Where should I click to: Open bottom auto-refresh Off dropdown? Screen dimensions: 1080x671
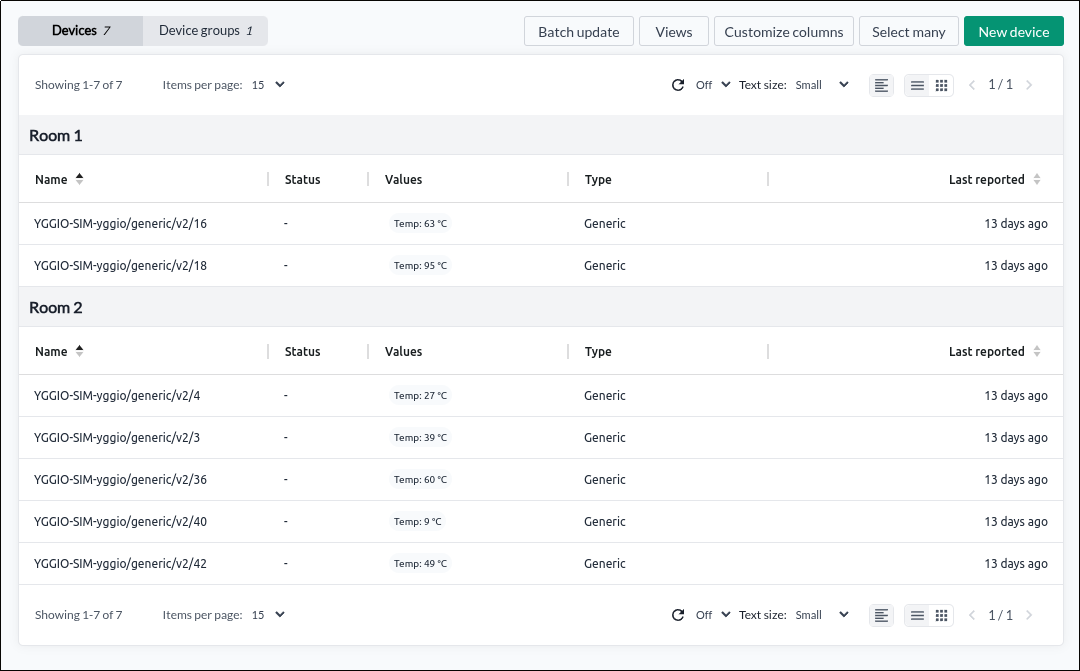click(x=712, y=615)
